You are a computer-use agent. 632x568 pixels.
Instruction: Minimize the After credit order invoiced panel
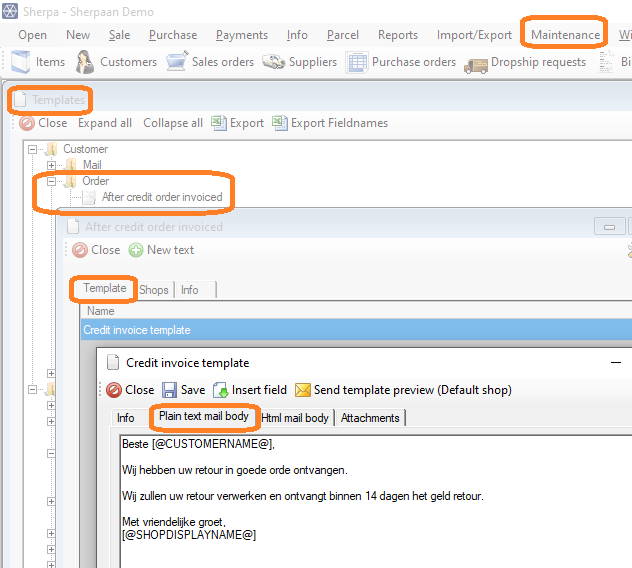click(609, 227)
